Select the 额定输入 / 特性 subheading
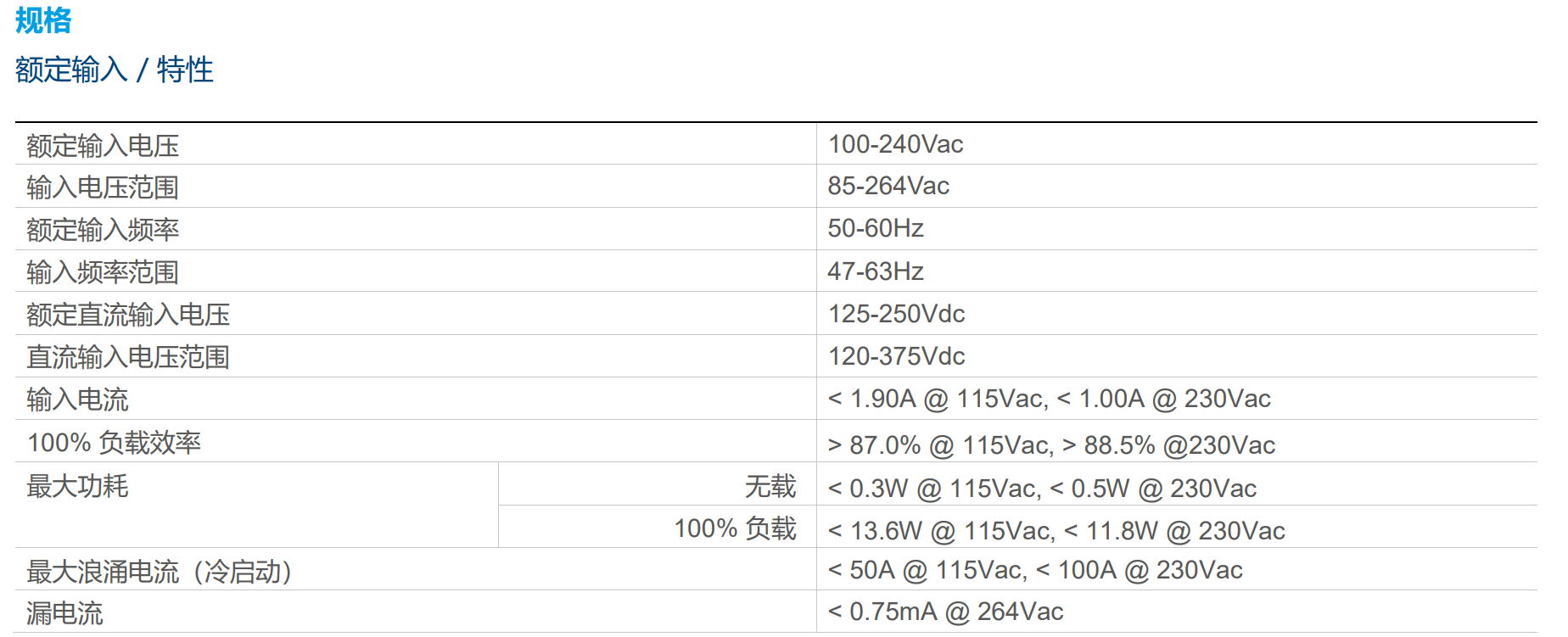Image resolution: width=1568 pixels, height=637 pixels. click(114, 70)
